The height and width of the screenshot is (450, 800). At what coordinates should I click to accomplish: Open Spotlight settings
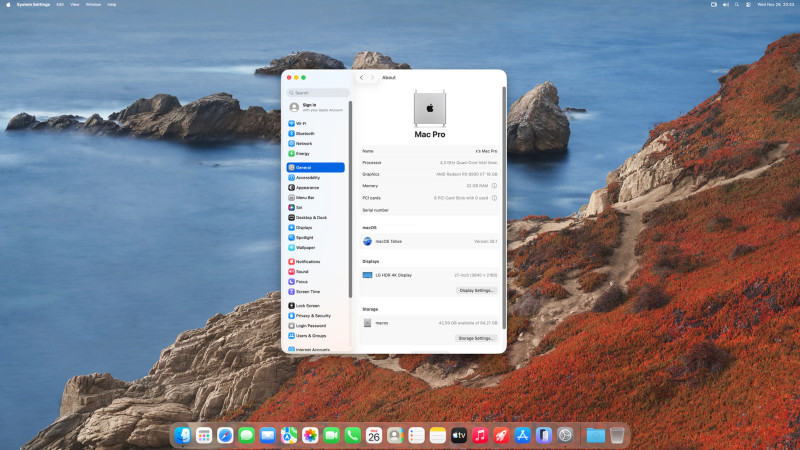[315, 238]
